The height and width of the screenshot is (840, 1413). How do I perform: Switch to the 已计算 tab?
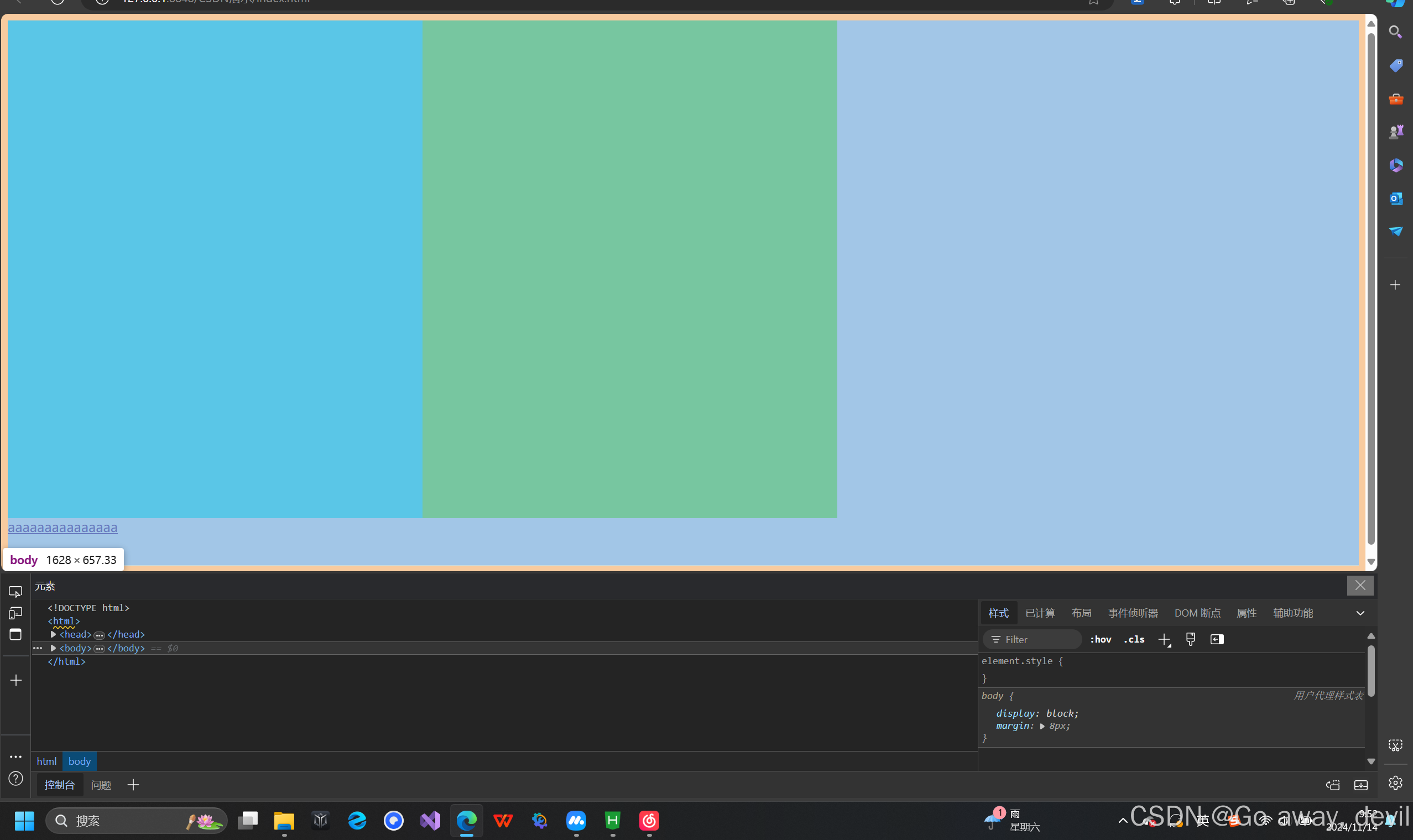[x=1039, y=613]
